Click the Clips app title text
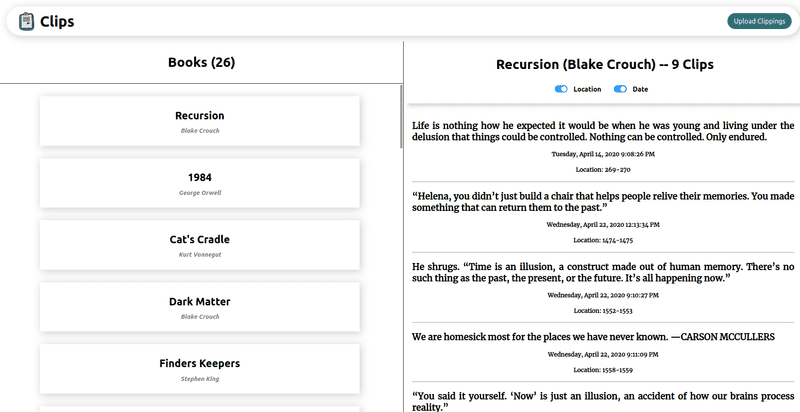Screen dimensions: 800x412 (x=57, y=21)
